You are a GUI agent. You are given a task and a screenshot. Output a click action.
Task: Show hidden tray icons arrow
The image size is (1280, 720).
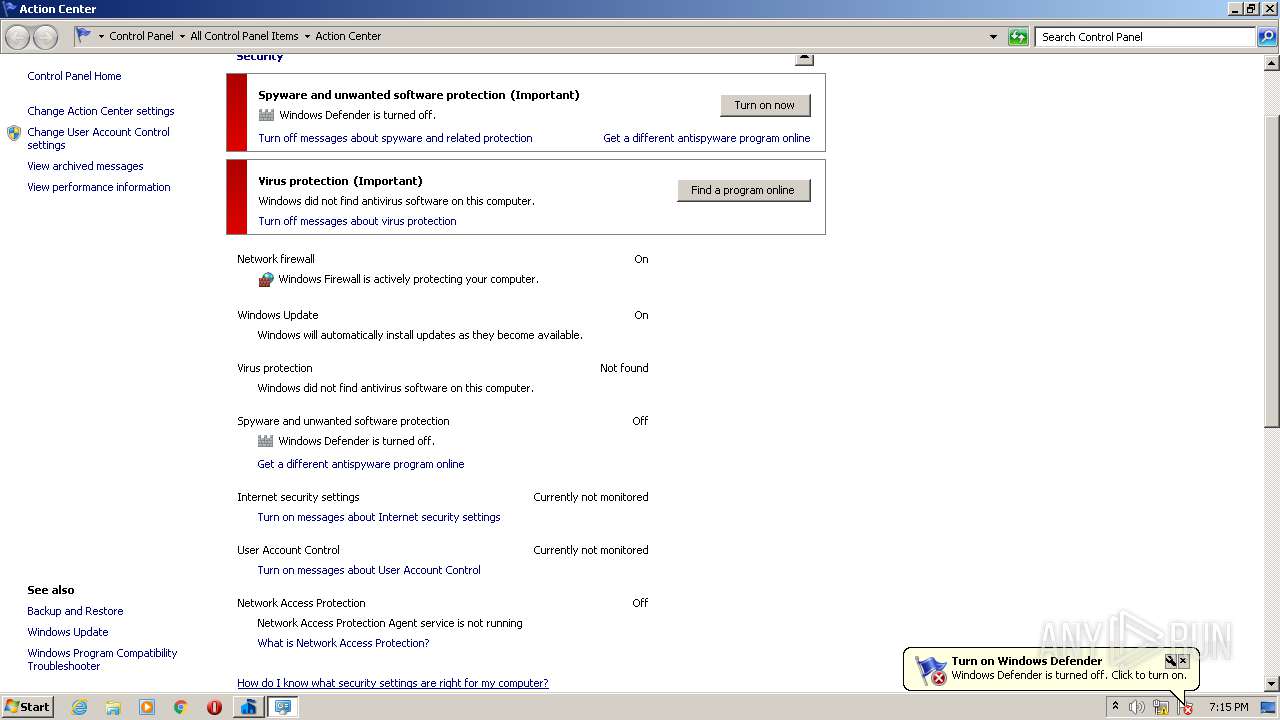click(x=1115, y=707)
